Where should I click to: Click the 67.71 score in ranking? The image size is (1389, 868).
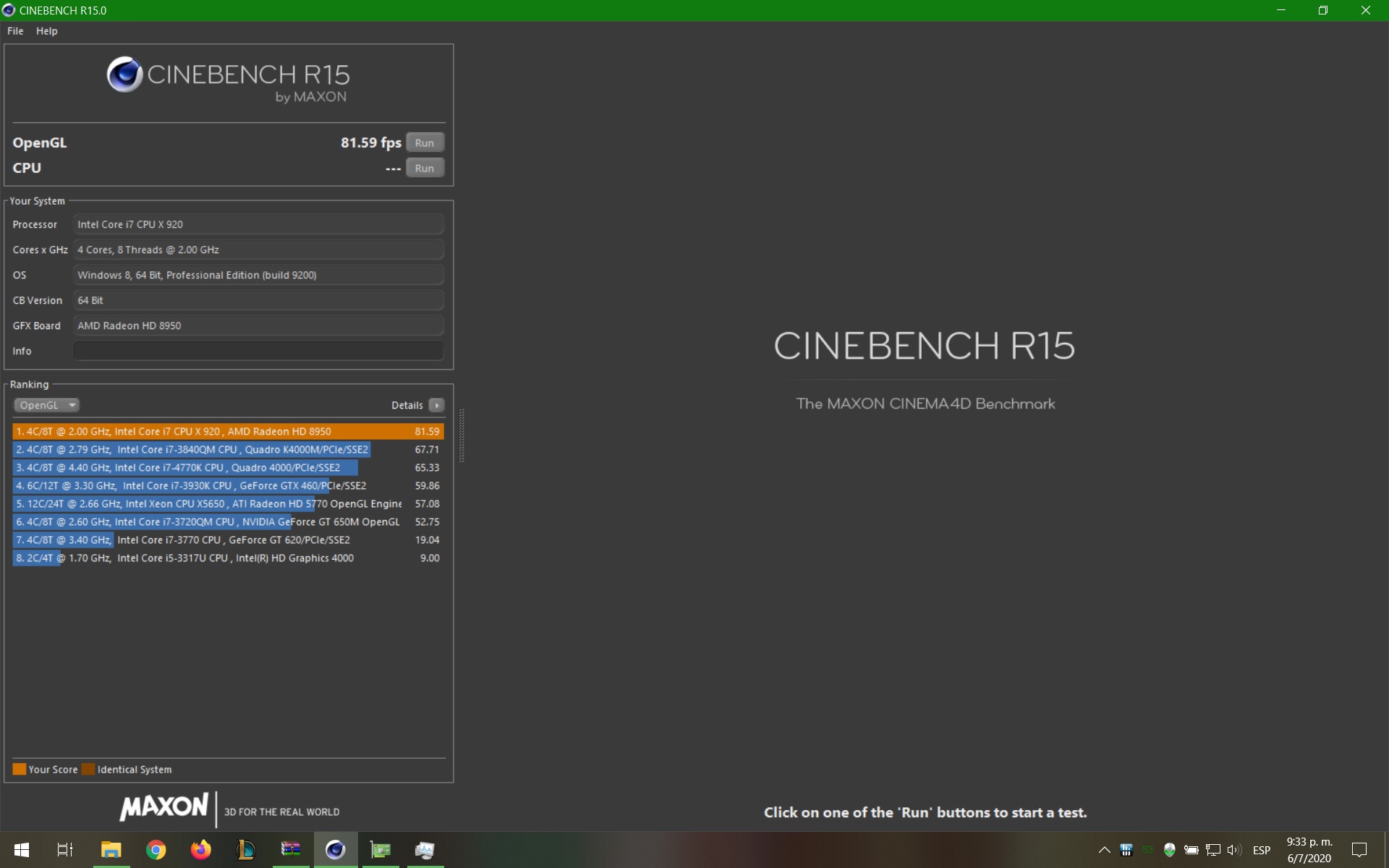[427, 449]
